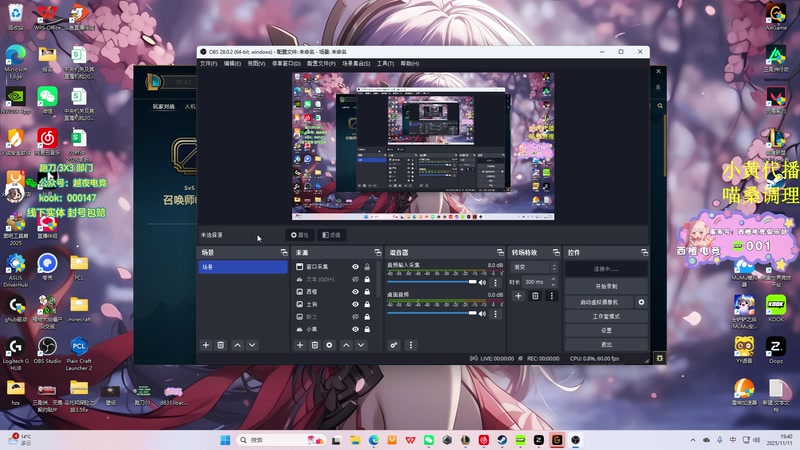
Task: Pop out the 混音器 dock panel
Action: point(501,253)
